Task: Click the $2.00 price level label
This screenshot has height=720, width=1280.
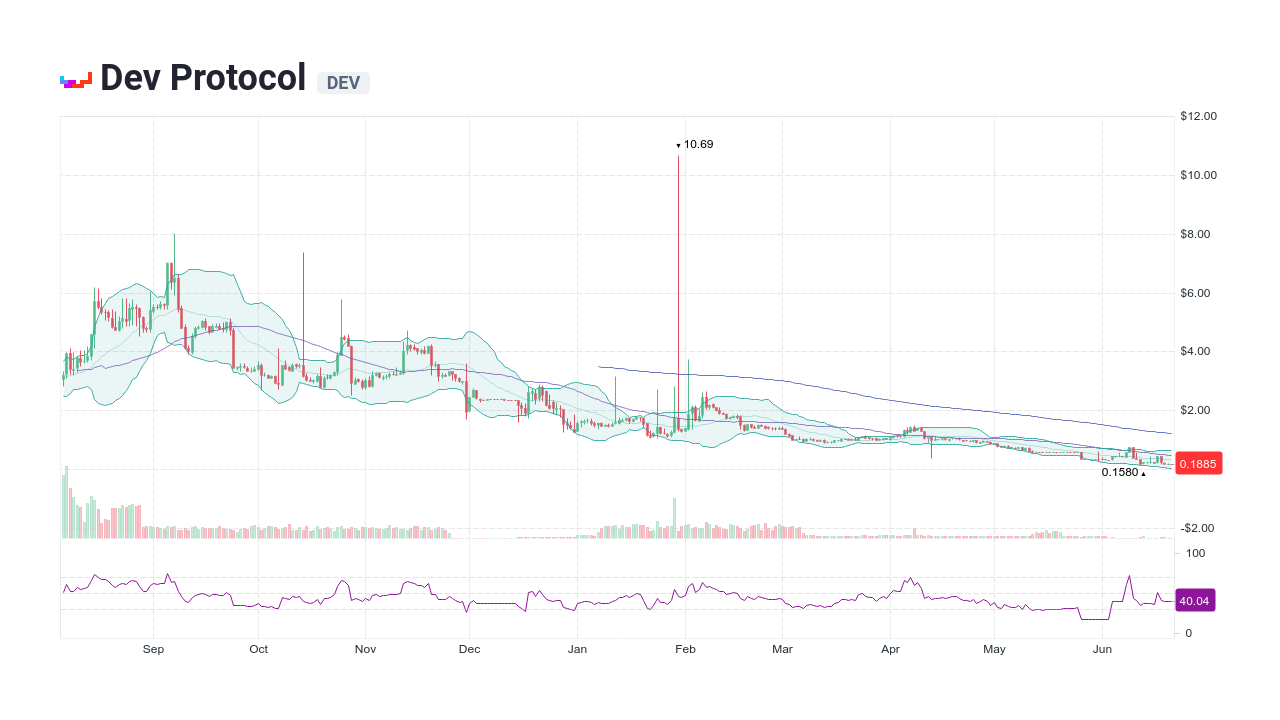Action: [1196, 410]
